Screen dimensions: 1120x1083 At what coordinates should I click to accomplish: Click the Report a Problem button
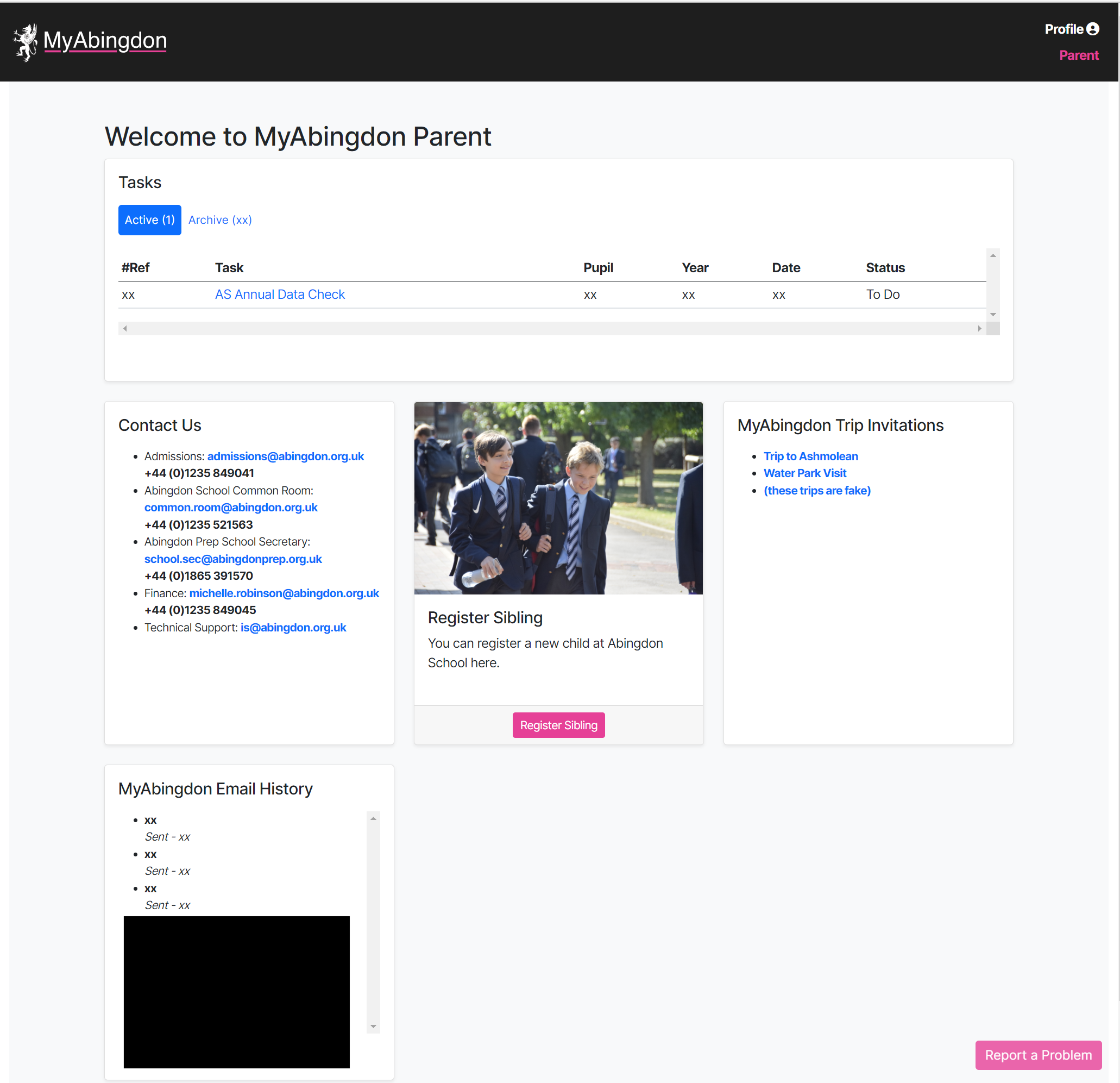[1038, 1055]
